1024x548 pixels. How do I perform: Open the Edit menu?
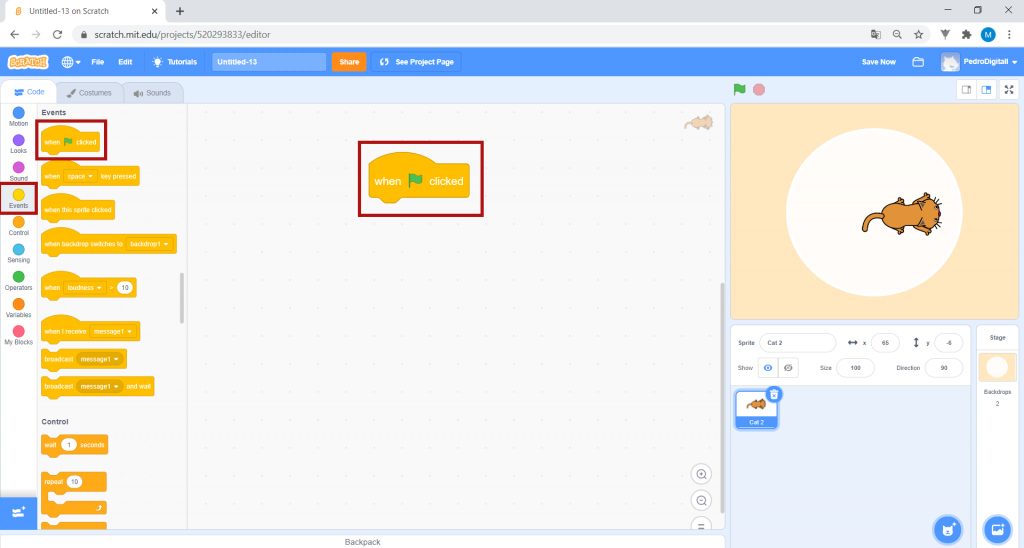tap(125, 62)
